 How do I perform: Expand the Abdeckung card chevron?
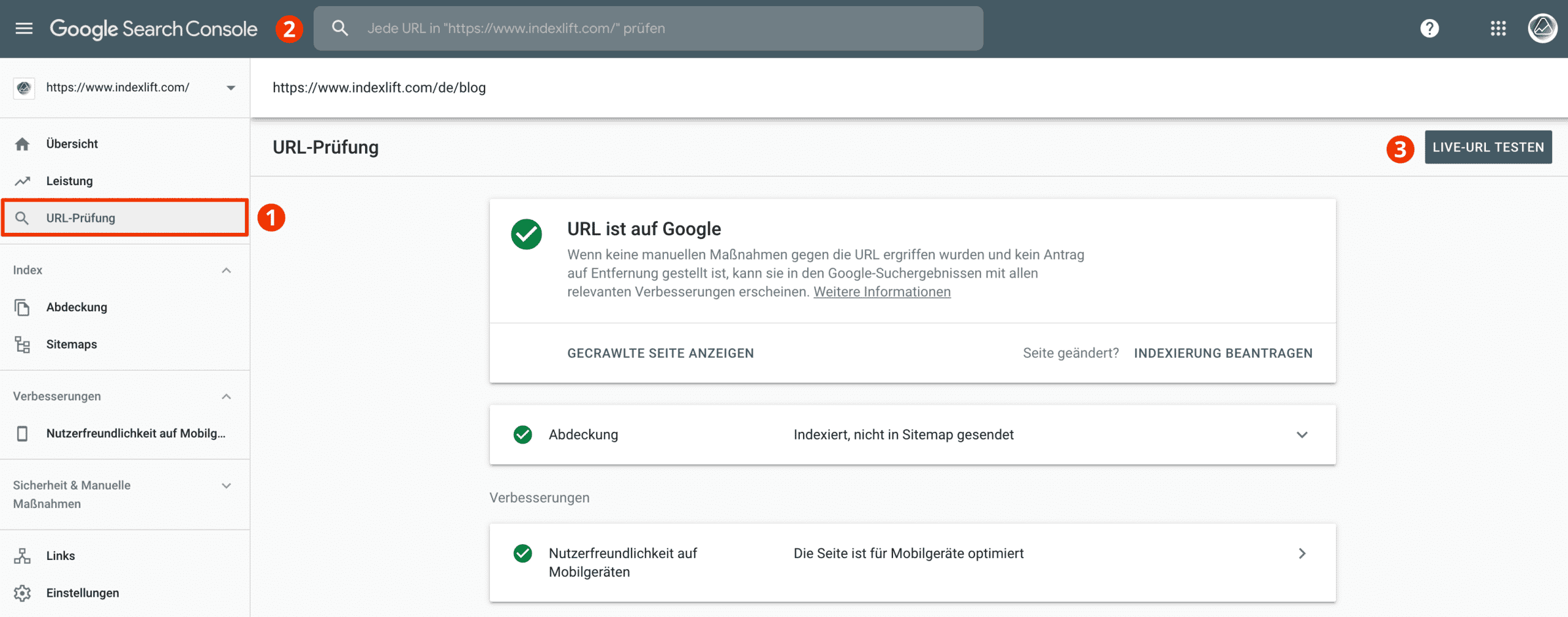1302,435
